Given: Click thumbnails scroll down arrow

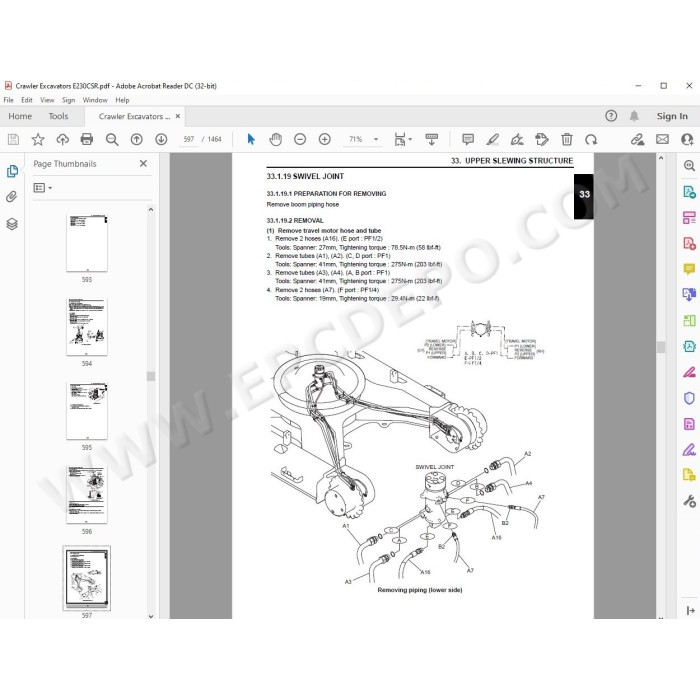Looking at the screenshot, I should pyautogui.click(x=151, y=616).
